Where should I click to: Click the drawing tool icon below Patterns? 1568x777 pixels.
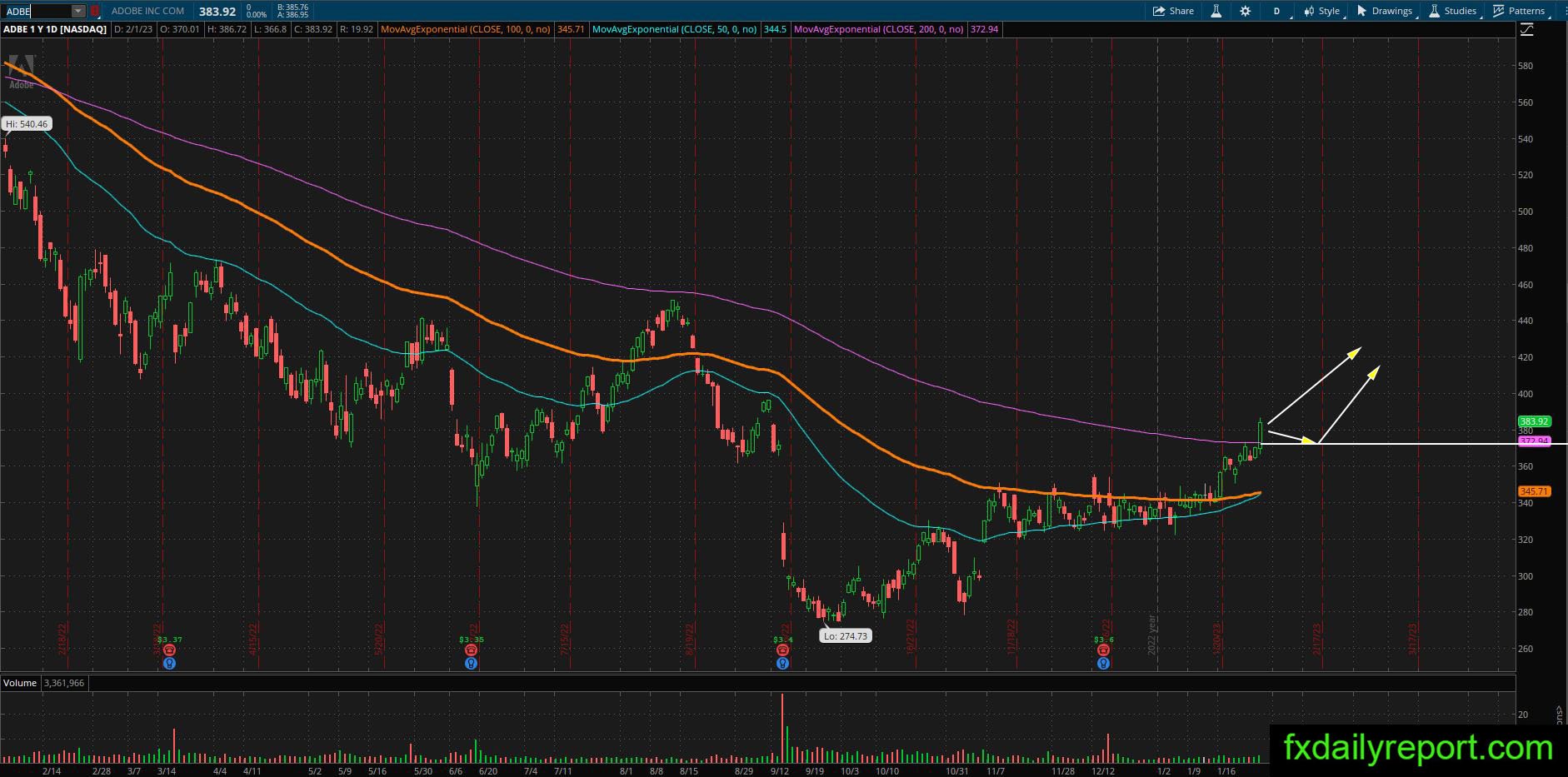[1527, 30]
